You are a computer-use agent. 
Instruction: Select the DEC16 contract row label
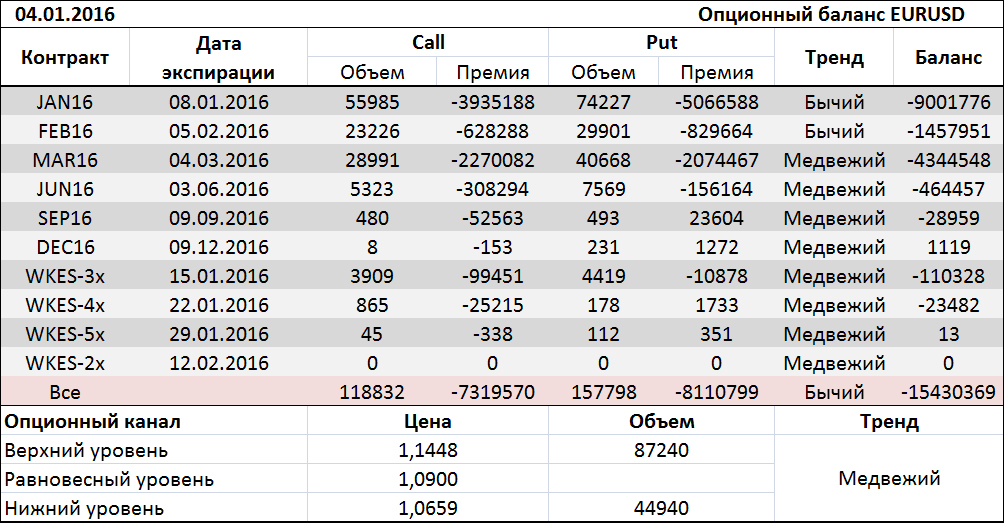pyautogui.click(x=65, y=247)
